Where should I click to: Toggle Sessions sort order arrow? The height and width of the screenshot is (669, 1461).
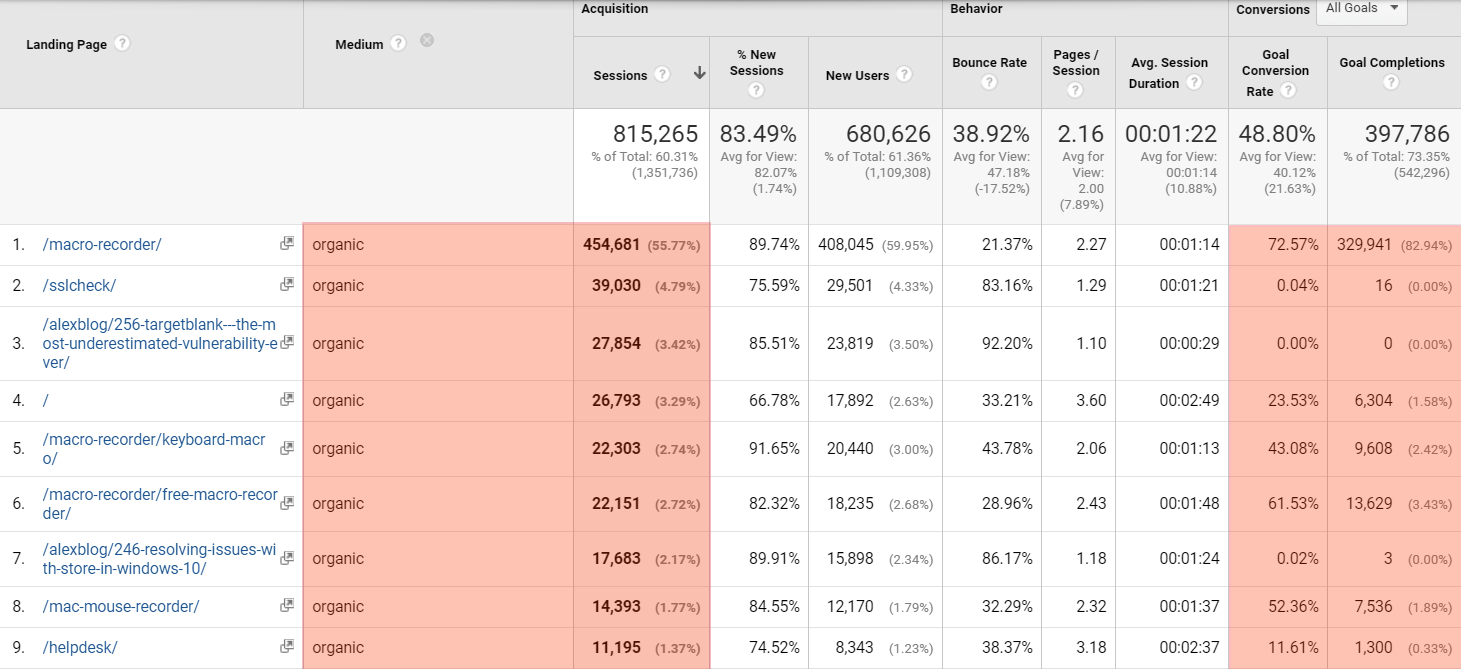coord(699,74)
